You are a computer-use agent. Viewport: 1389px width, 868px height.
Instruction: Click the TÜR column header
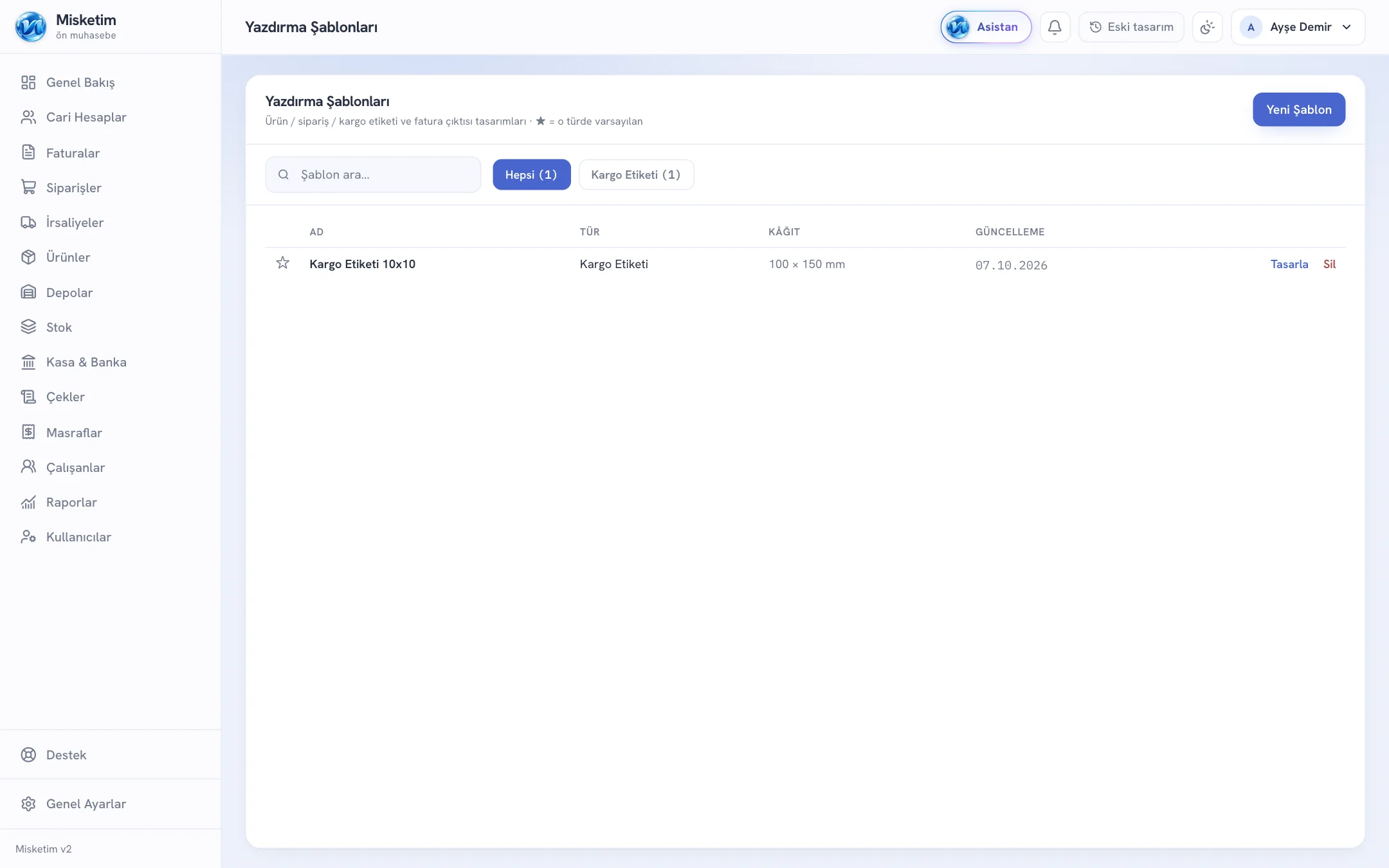click(x=590, y=231)
